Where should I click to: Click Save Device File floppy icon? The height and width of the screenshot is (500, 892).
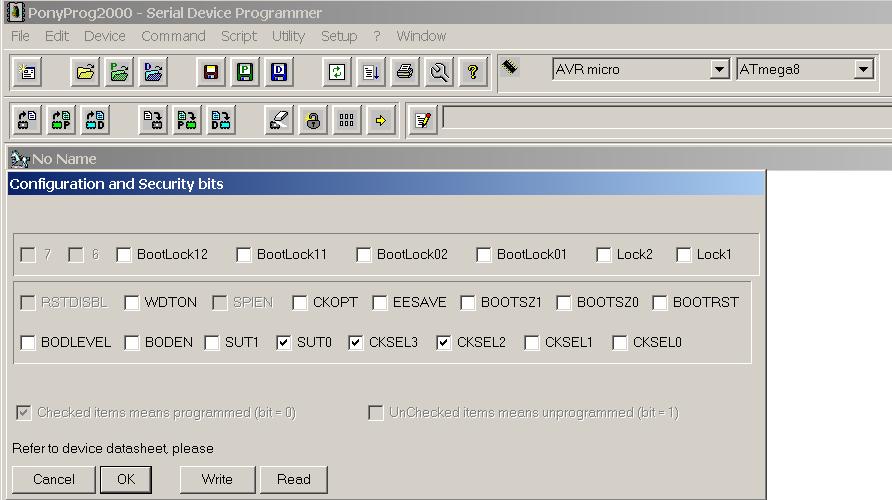pyautogui.click(x=211, y=72)
